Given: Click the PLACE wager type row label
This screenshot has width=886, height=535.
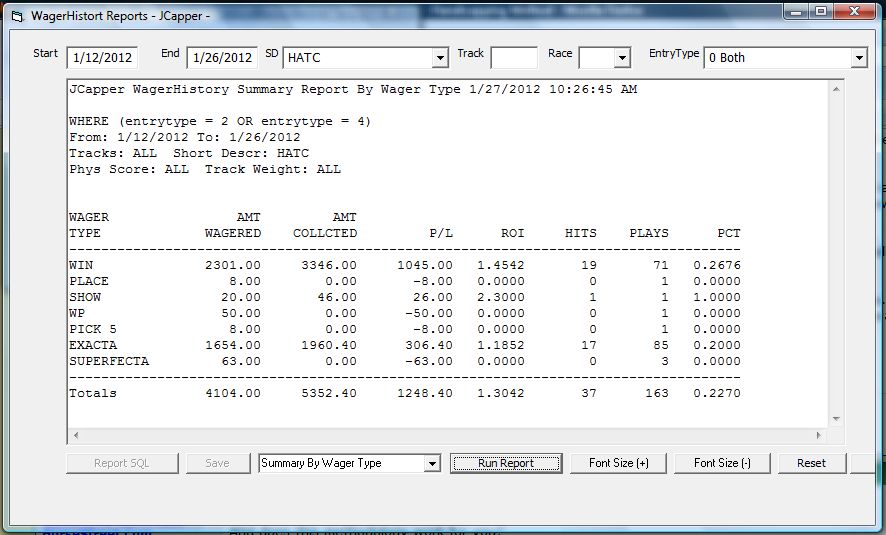Looking at the screenshot, I should 89,281.
